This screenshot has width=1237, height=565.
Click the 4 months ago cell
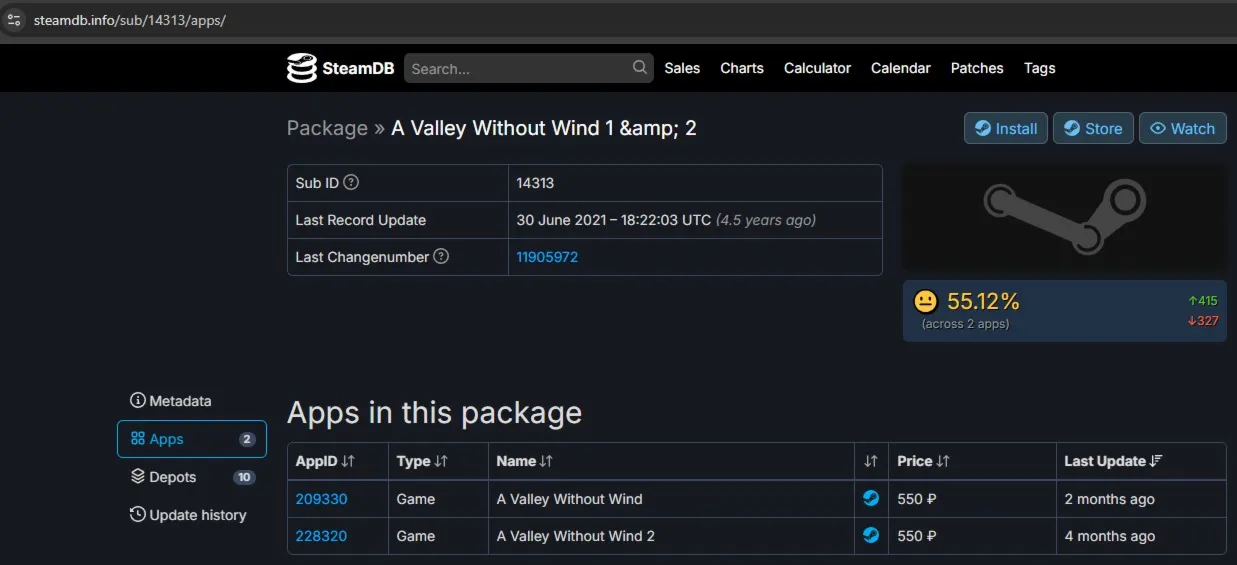point(1109,536)
